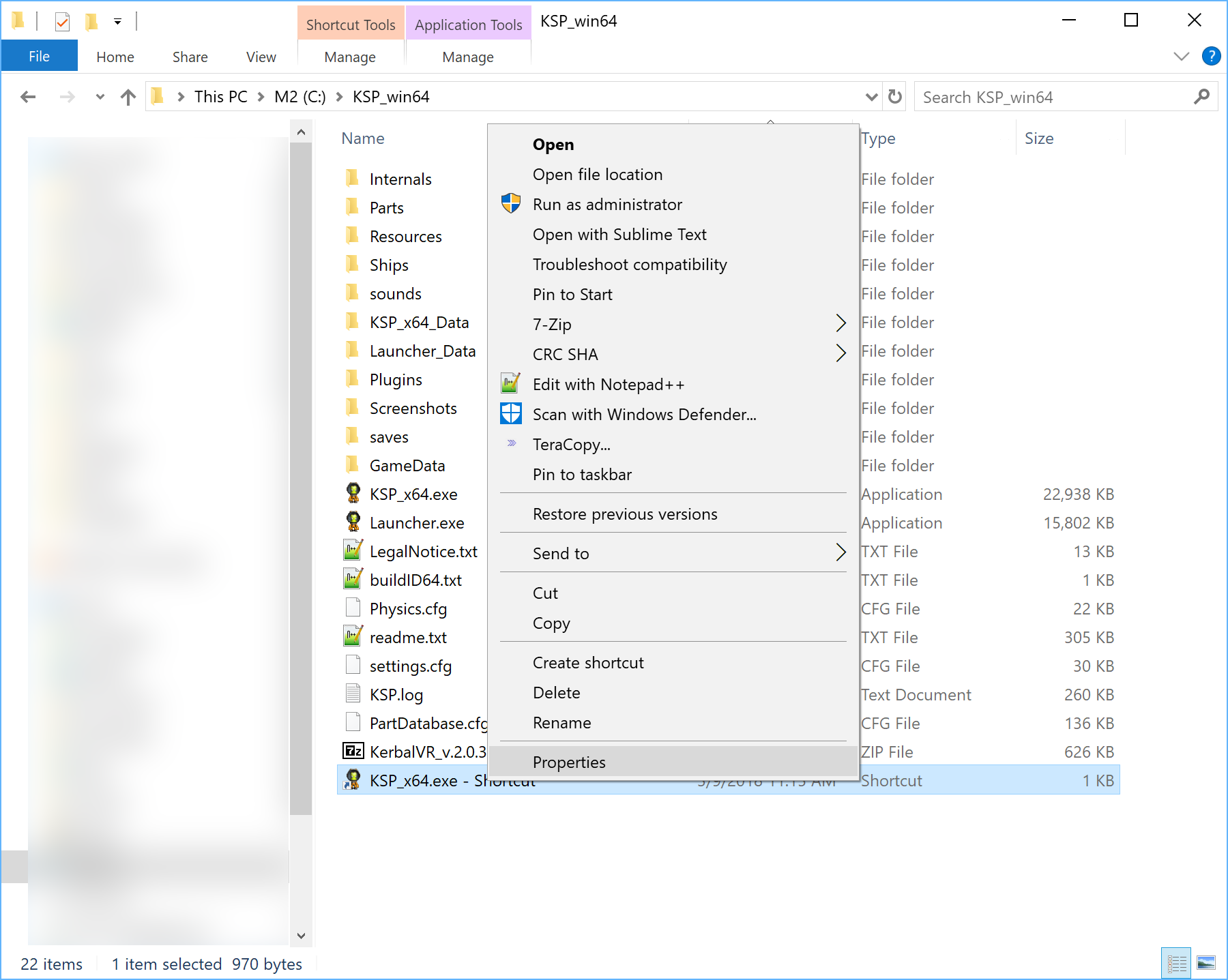Click the Resources folder icon

tap(352, 236)
